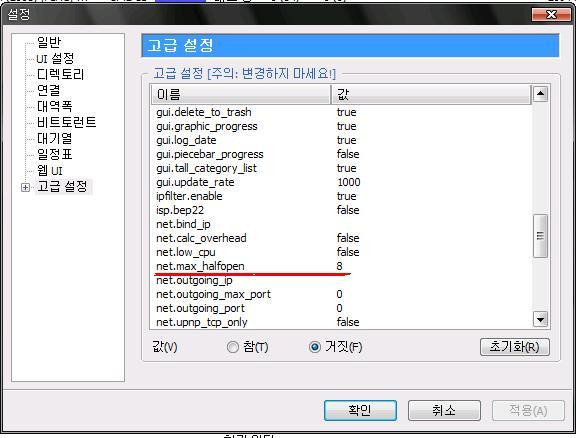Image resolution: width=576 pixels, height=438 pixels.
Task: Select the net.bind_ip setting
Action: click(341, 224)
